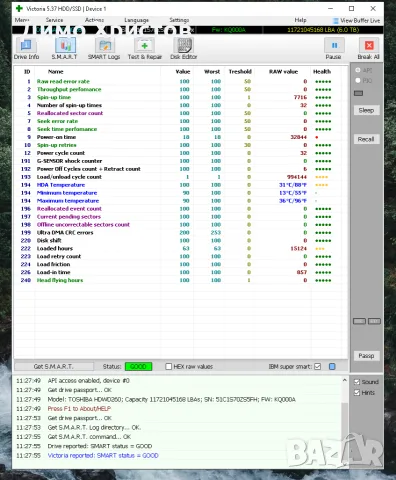Click the 11721045168 LBA capacity text
Viewport: 396px width, 480px height.
coord(323,30)
